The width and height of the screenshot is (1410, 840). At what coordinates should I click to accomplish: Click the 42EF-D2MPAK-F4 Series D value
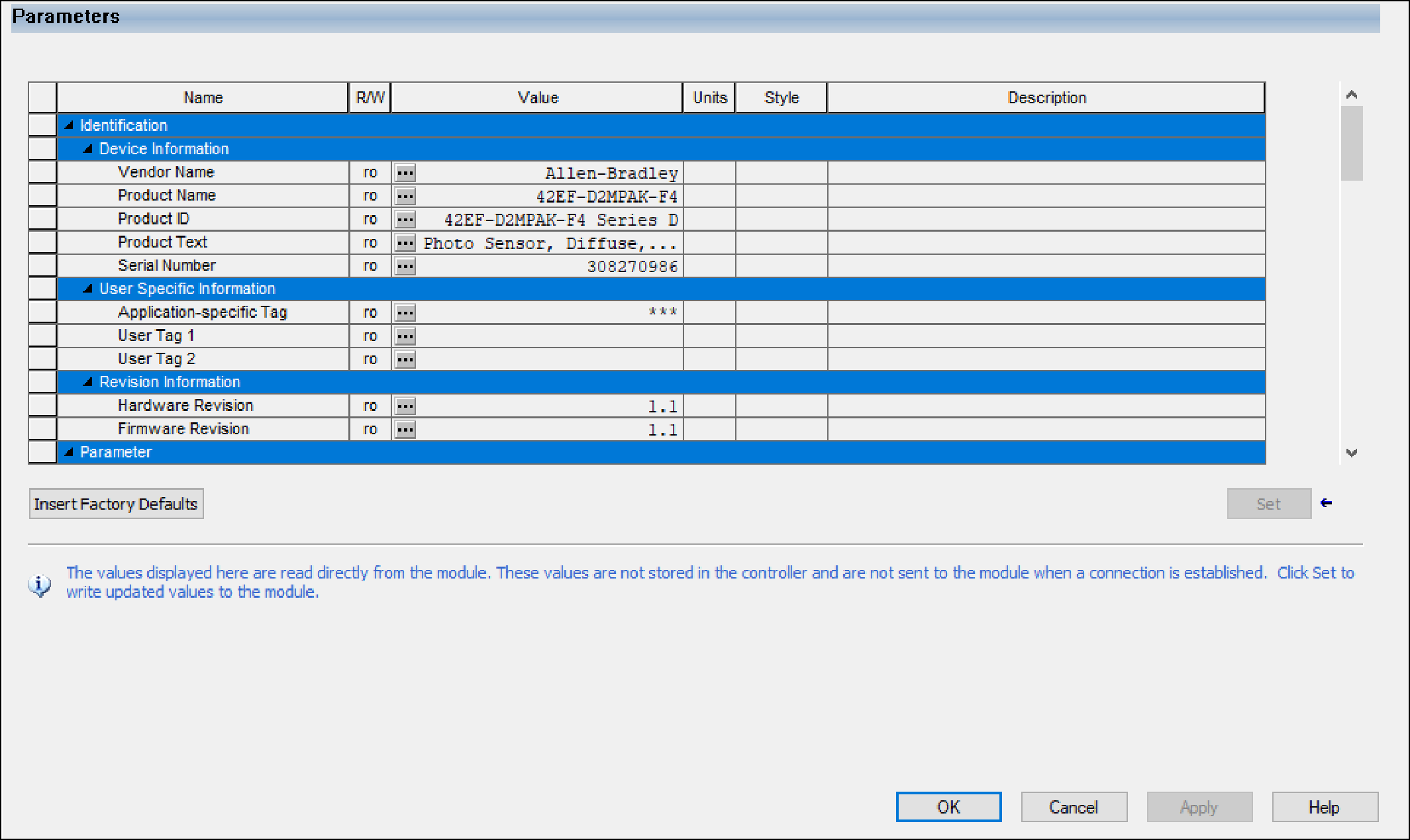pyautogui.click(x=561, y=220)
